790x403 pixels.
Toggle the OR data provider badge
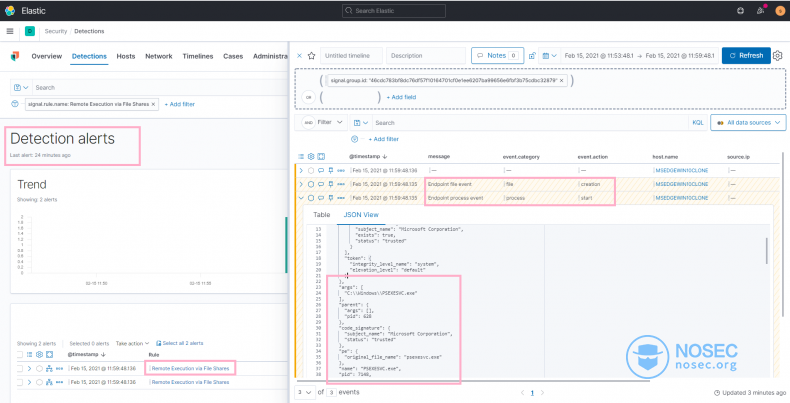(x=308, y=97)
